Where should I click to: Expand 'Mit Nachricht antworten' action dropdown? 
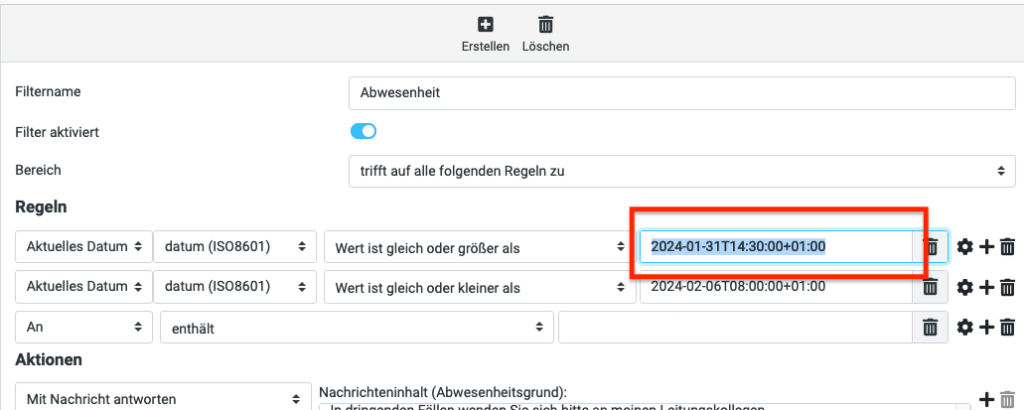[x=162, y=398]
